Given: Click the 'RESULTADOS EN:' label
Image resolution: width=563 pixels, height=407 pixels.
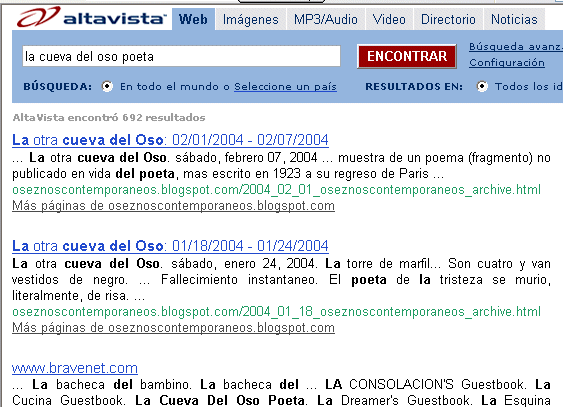Looking at the screenshot, I should pos(414,87).
